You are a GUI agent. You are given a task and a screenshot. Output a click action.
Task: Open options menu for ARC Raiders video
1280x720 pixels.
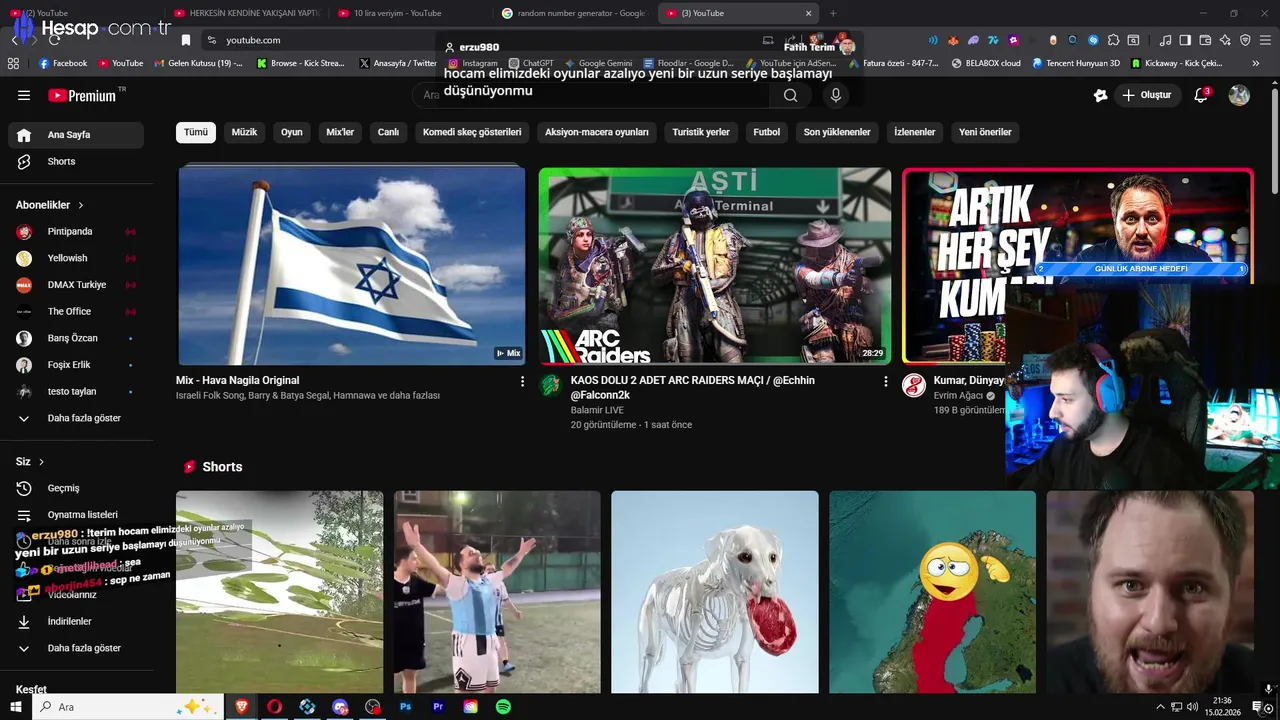tap(885, 381)
